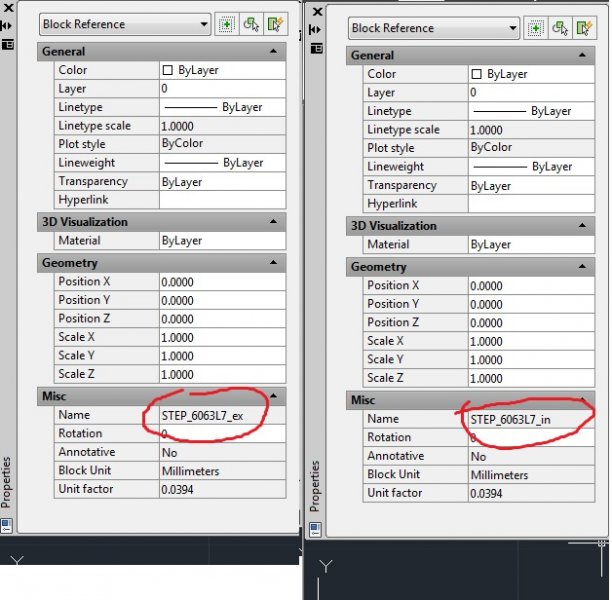Click bottom icon of left palette title bar

tap(7, 525)
